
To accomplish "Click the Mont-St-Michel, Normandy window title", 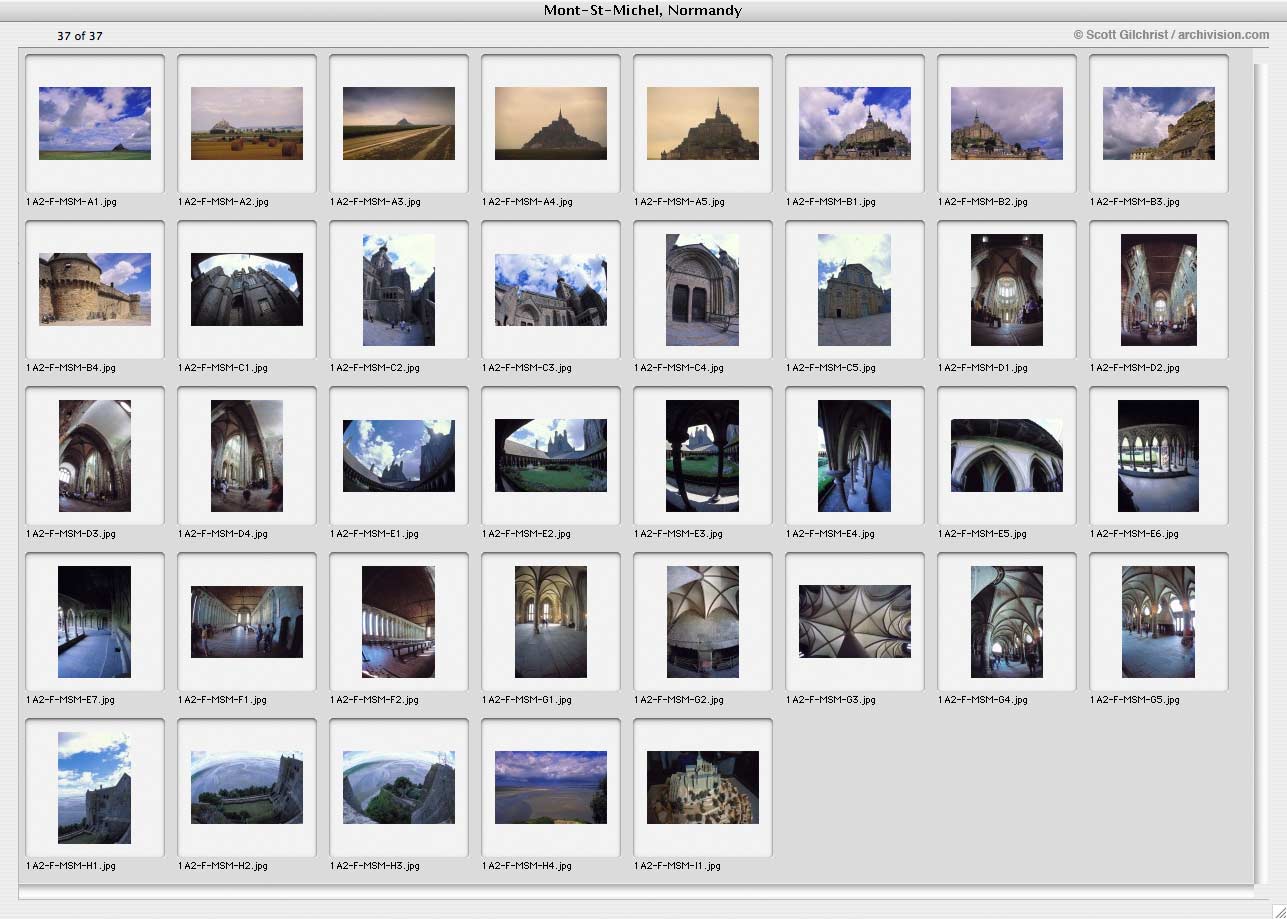I will pyautogui.click(x=643, y=11).
